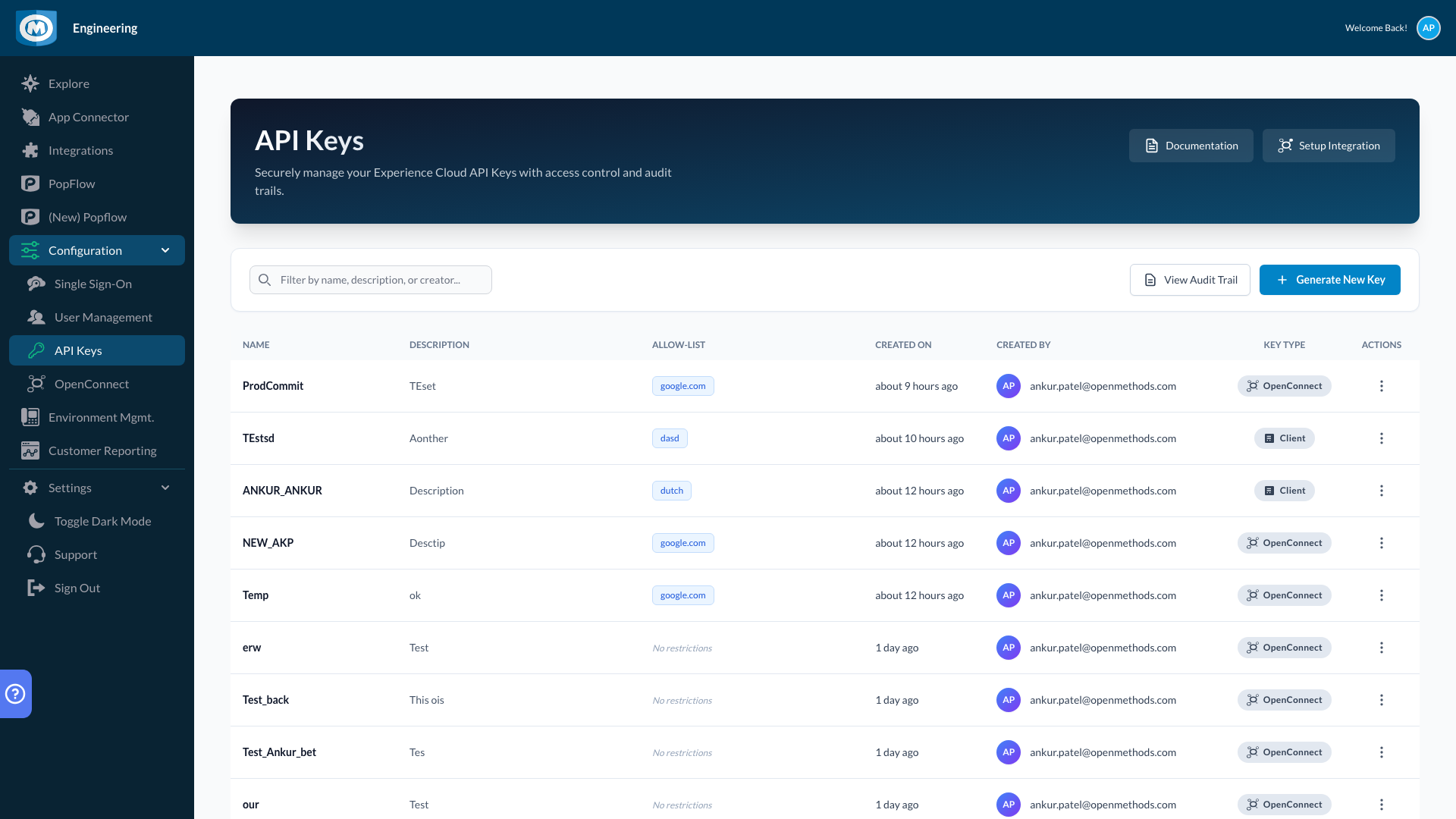Open Single Sign-On settings
The width and height of the screenshot is (1456, 819).
click(97, 284)
